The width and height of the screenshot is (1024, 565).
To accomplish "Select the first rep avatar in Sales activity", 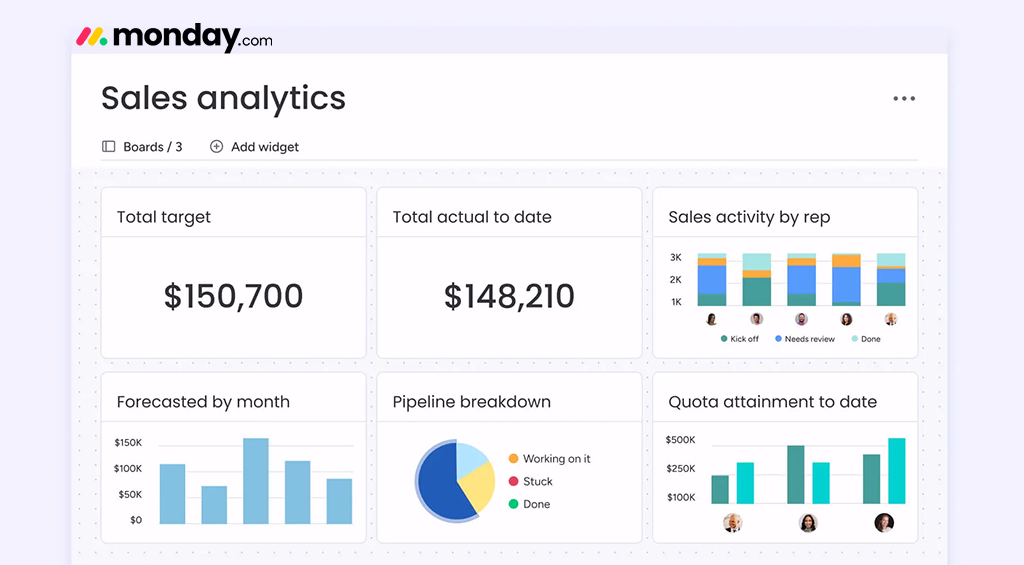I will coord(712,319).
